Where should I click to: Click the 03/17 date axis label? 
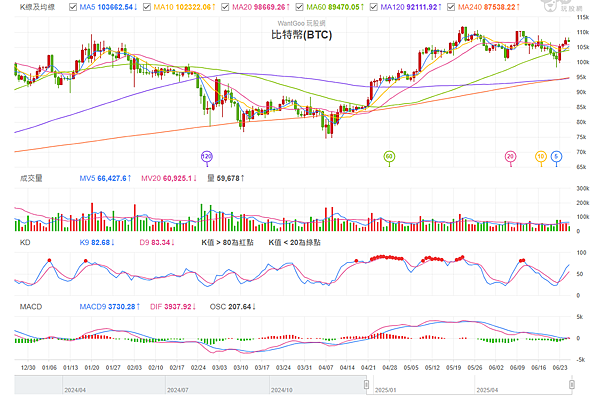(262, 368)
